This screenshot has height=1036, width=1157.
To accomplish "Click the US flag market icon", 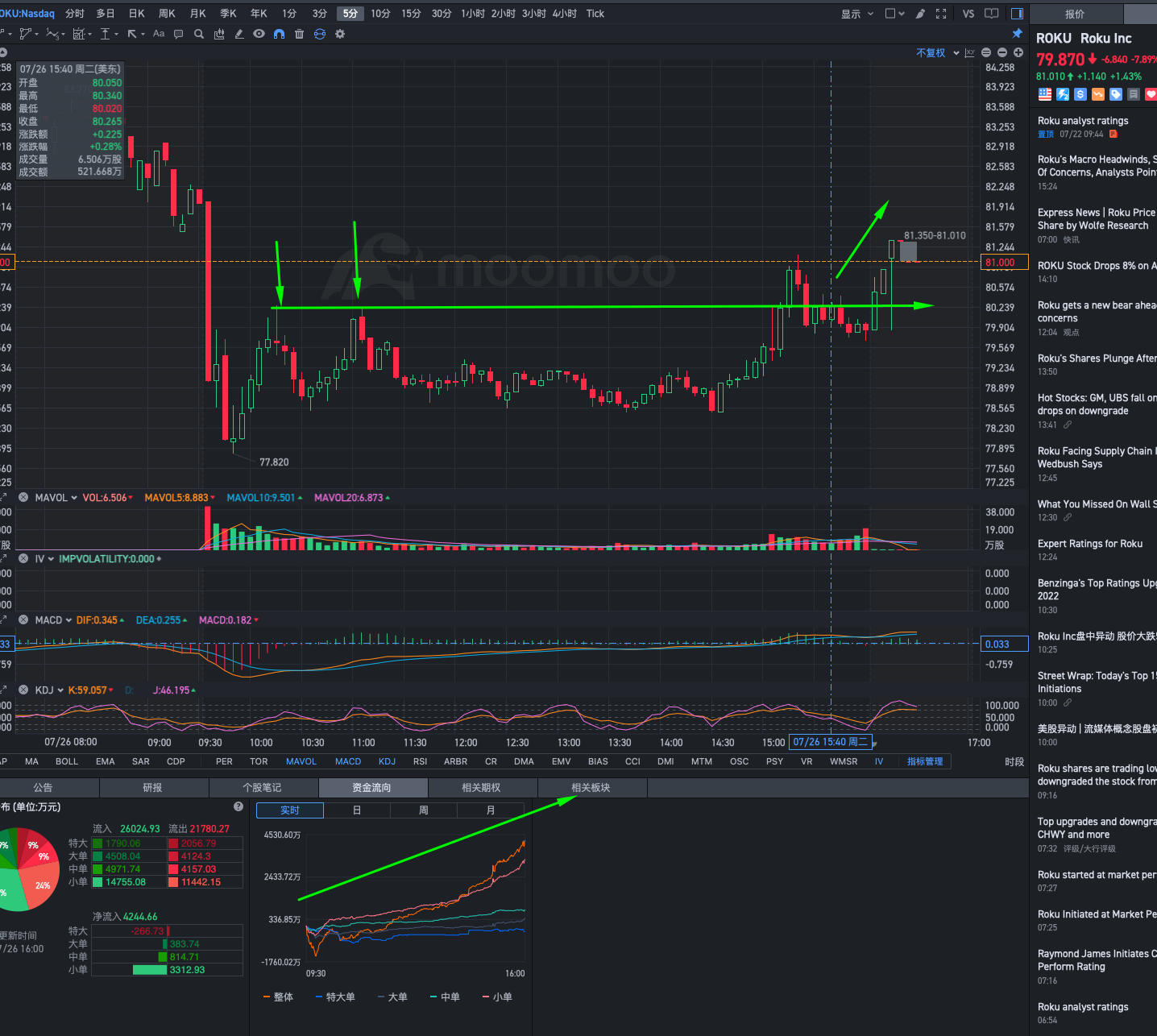I will tap(1045, 94).
